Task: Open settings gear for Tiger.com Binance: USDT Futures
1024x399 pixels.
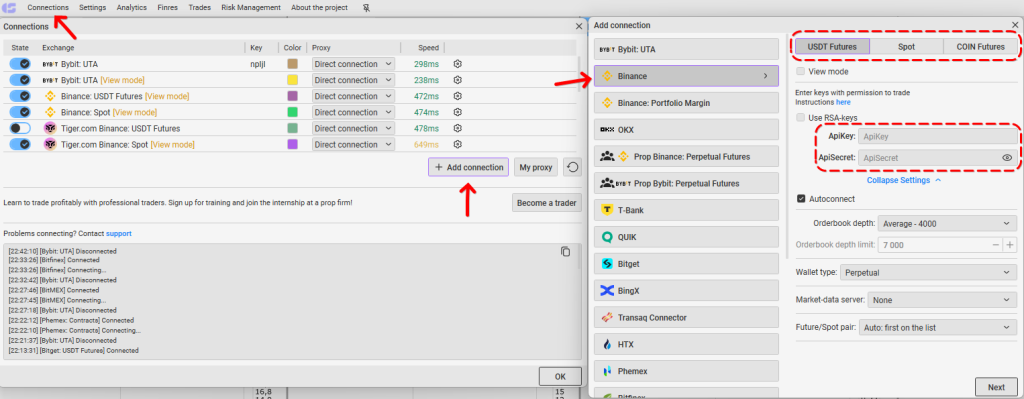Action: [x=458, y=129]
